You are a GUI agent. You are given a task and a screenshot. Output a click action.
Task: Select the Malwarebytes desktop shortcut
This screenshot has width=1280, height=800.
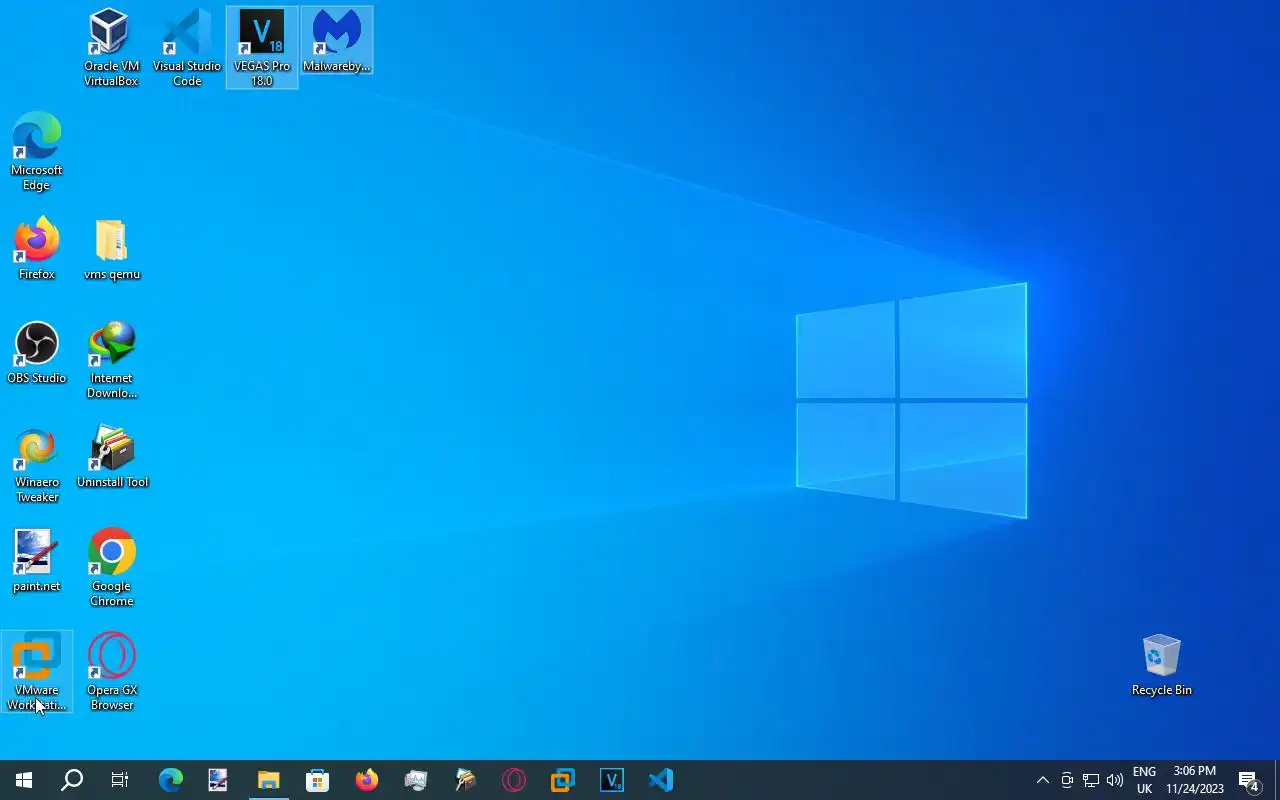(x=337, y=40)
